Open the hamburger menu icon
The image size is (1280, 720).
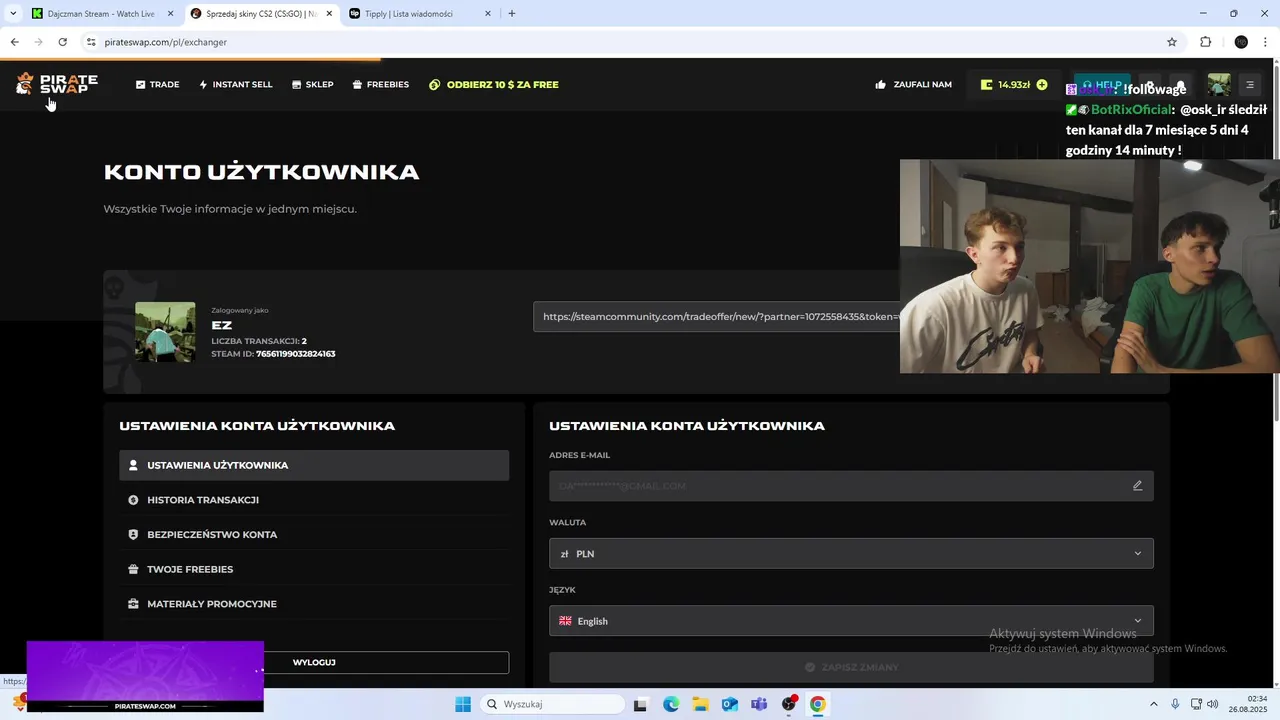click(1249, 85)
